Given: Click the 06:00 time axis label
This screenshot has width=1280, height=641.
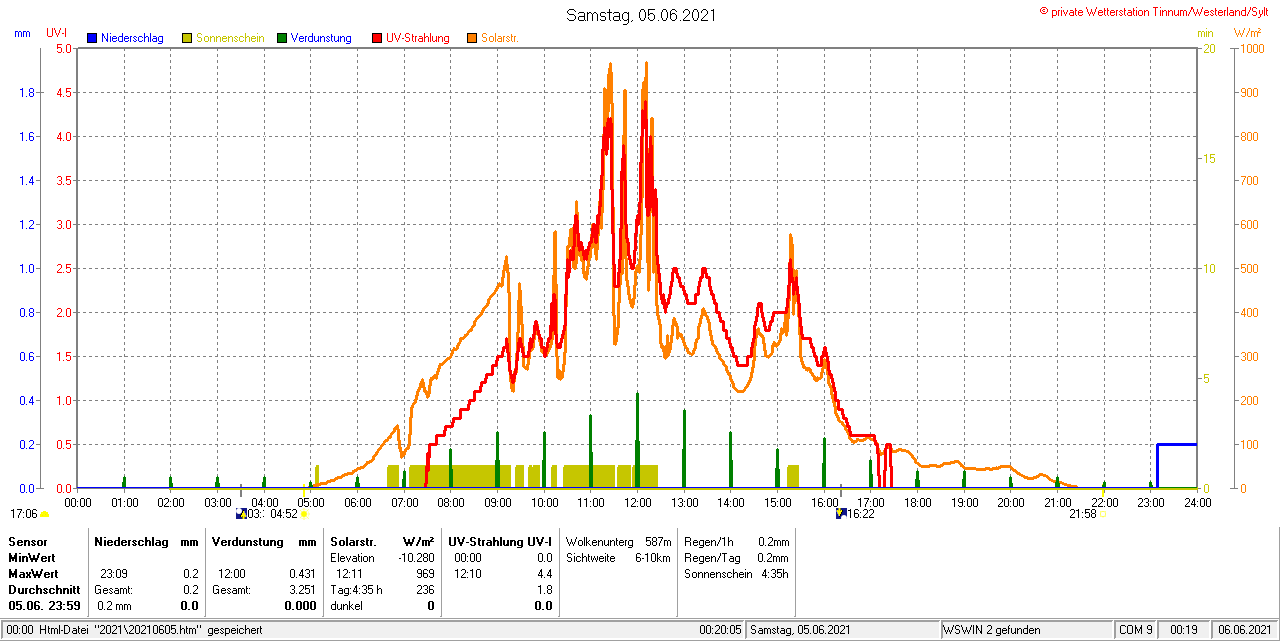Looking at the screenshot, I should click(357, 502).
